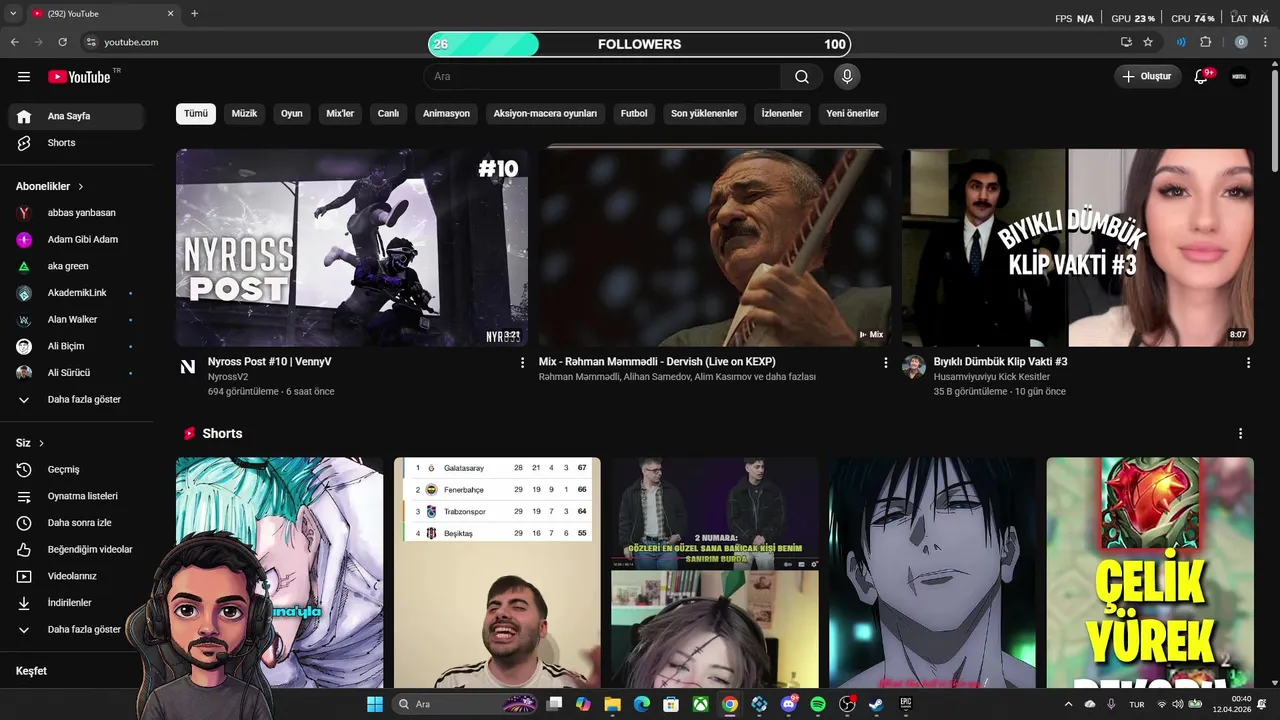The image size is (1280, 720).
Task: Select the Canlı filter chip
Action: tap(388, 113)
